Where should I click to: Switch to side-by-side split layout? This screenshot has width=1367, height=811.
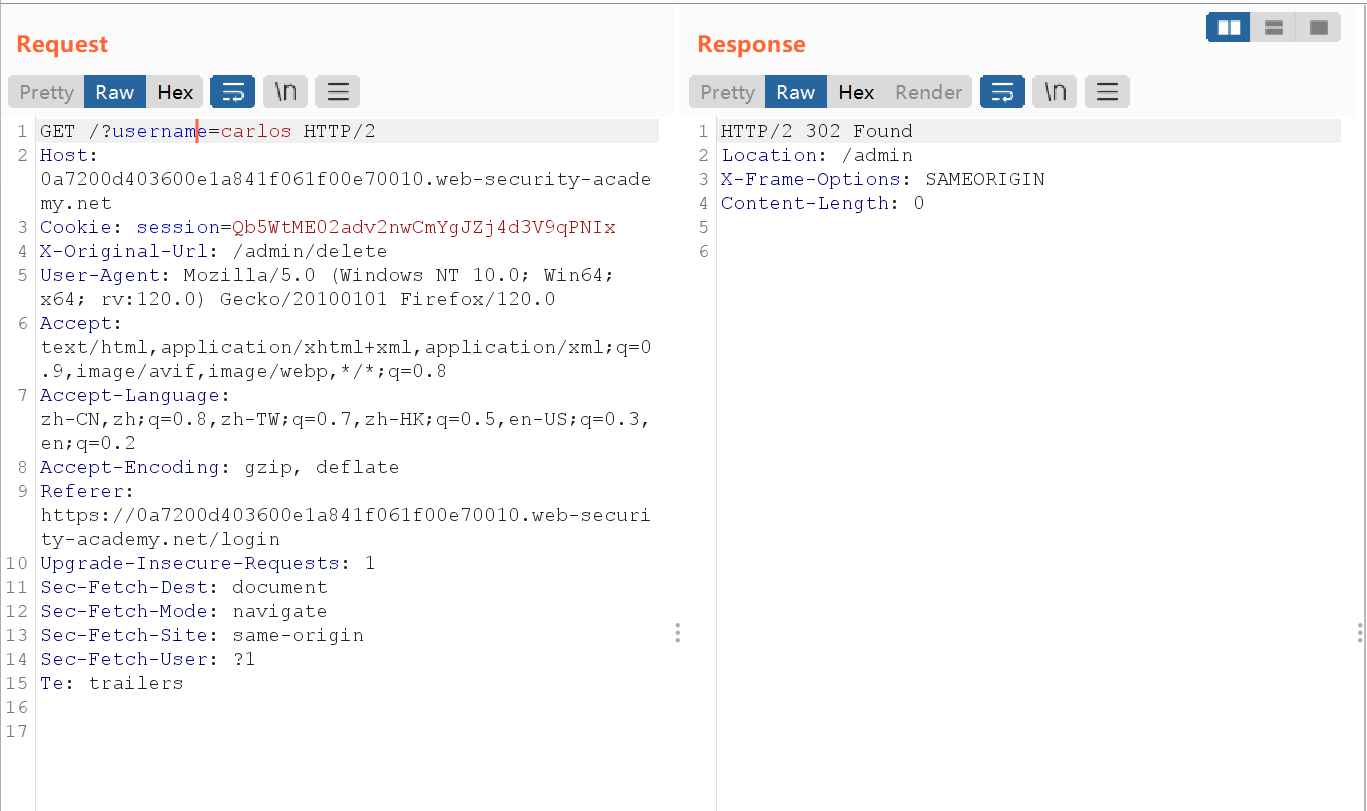pos(1229,27)
